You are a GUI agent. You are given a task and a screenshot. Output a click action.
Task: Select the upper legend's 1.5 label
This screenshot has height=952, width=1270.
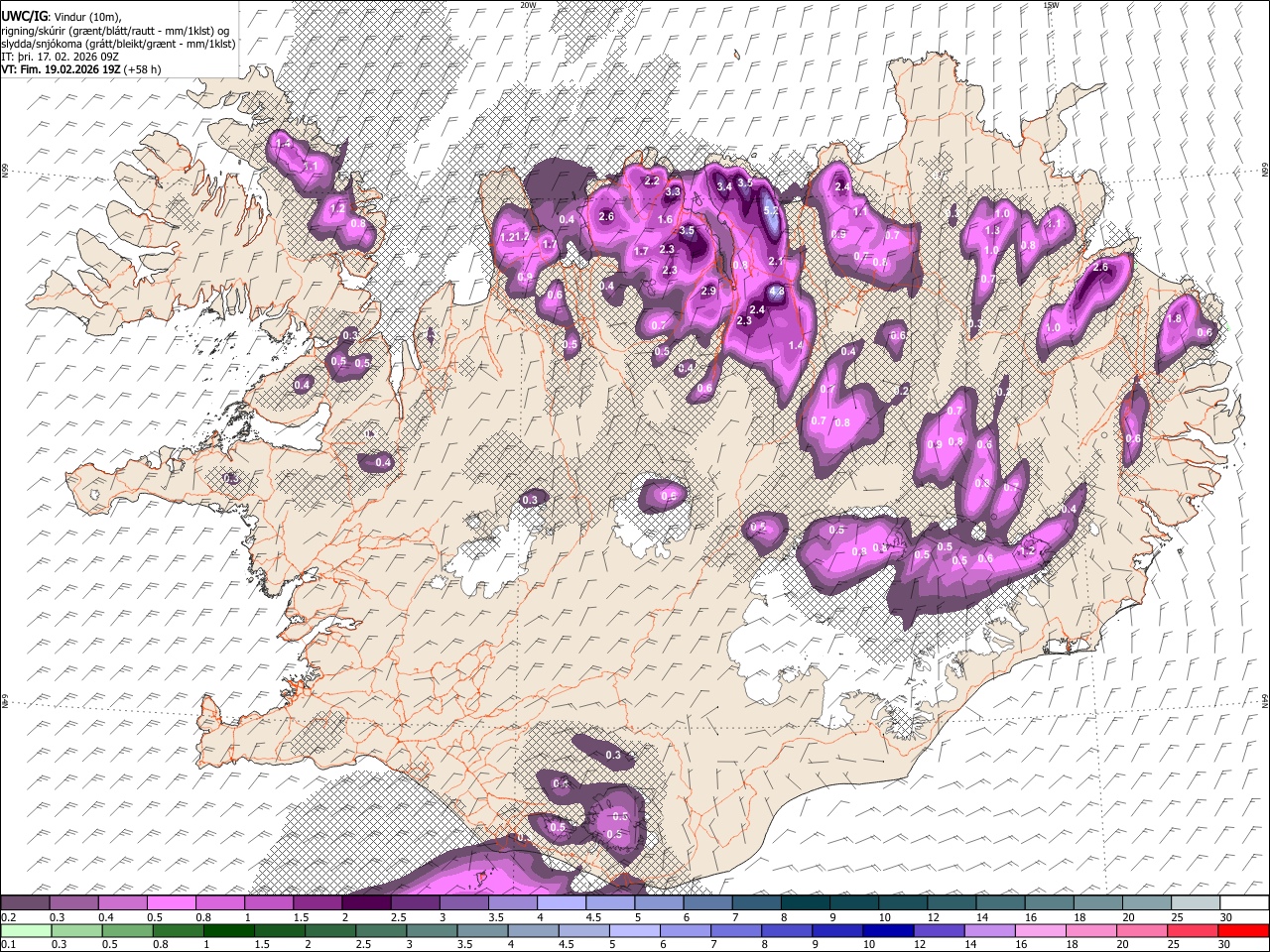301,916
